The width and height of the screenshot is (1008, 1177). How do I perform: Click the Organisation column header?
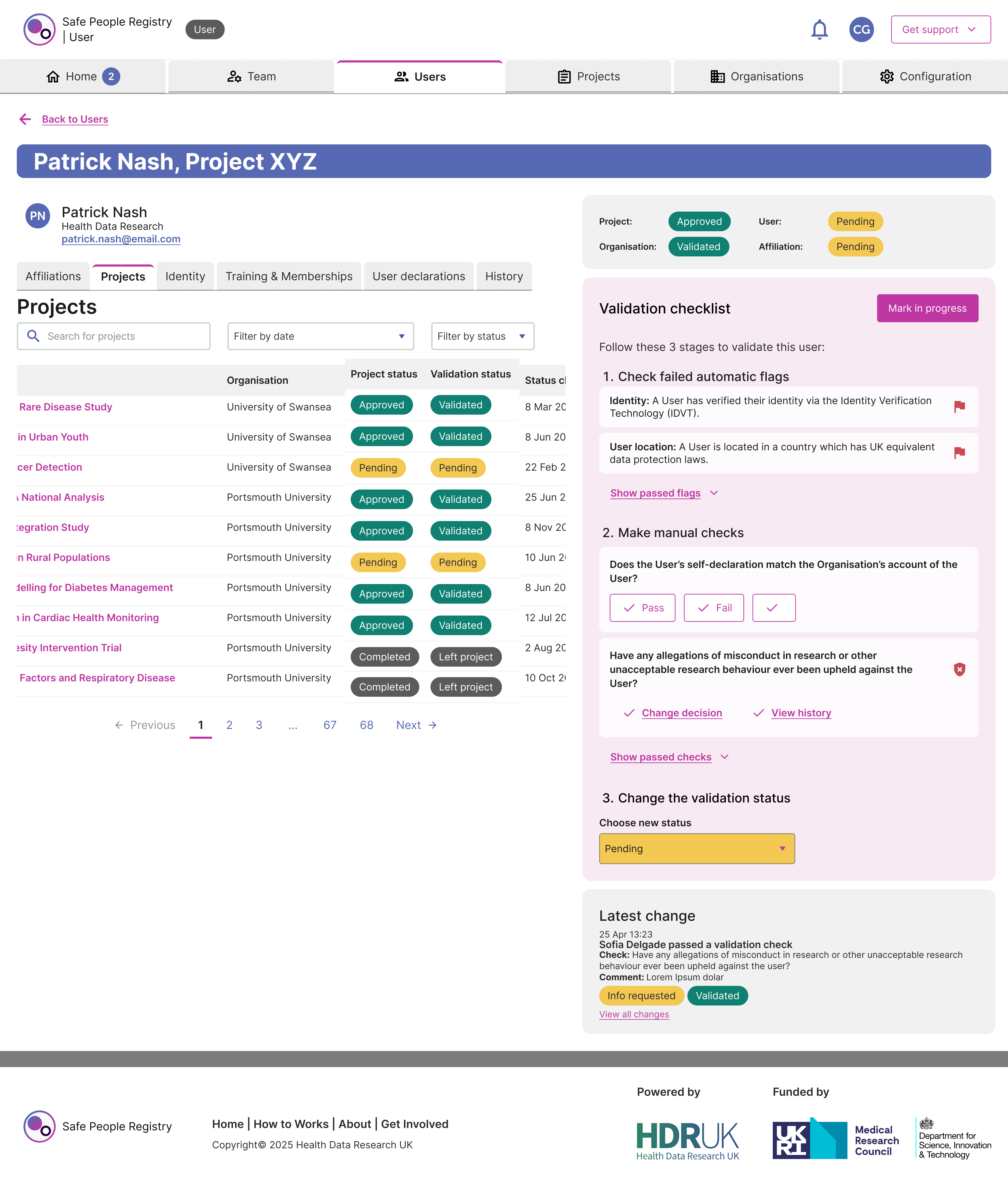pos(257,381)
